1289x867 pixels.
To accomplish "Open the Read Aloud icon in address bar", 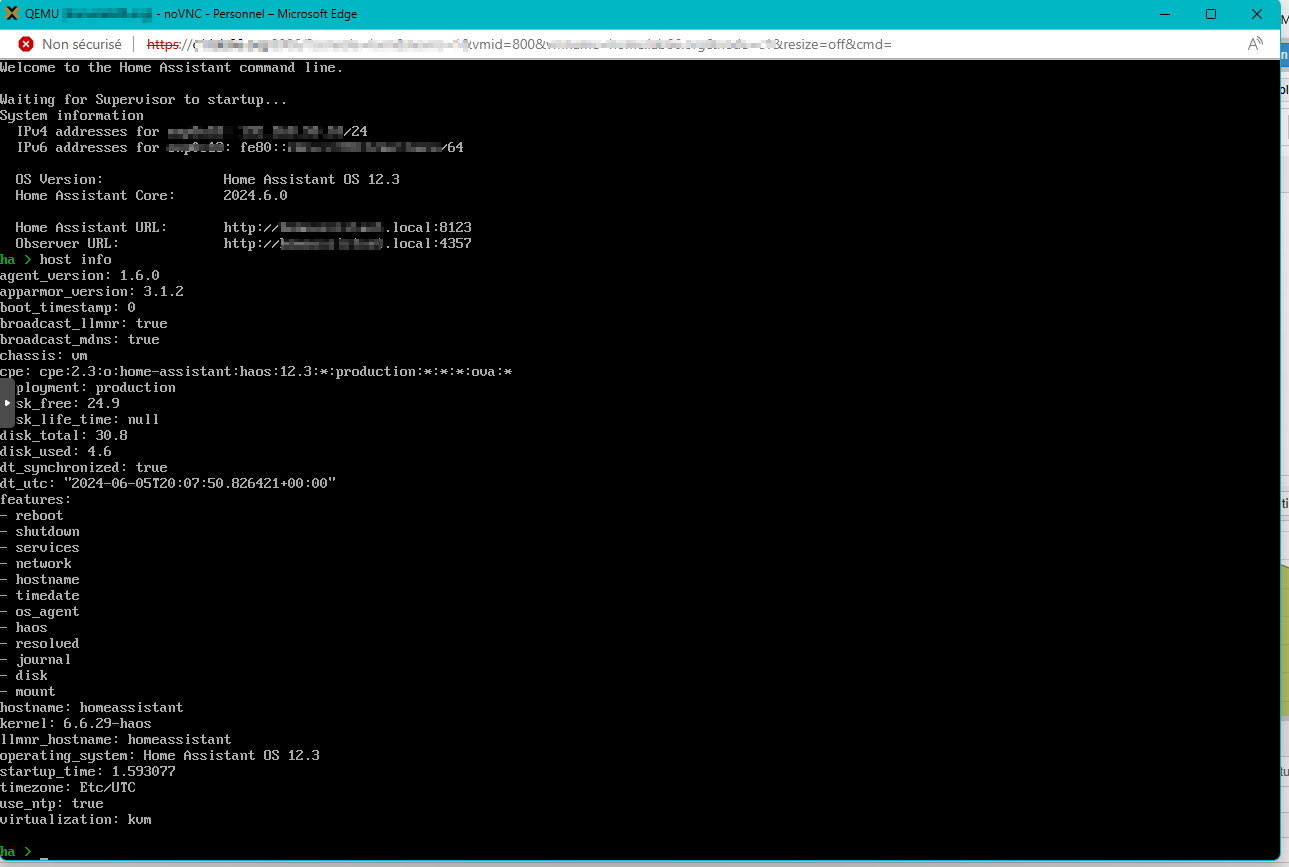I will [x=1255, y=44].
